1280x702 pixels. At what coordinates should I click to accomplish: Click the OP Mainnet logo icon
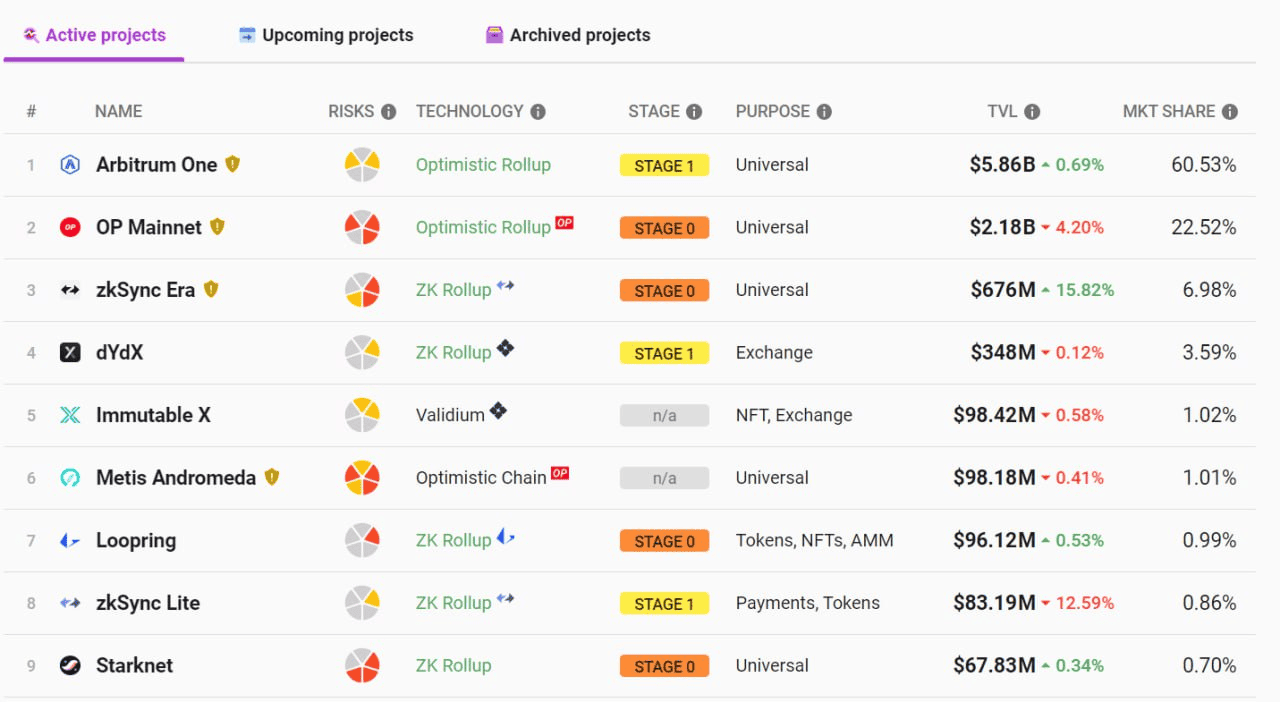point(70,228)
